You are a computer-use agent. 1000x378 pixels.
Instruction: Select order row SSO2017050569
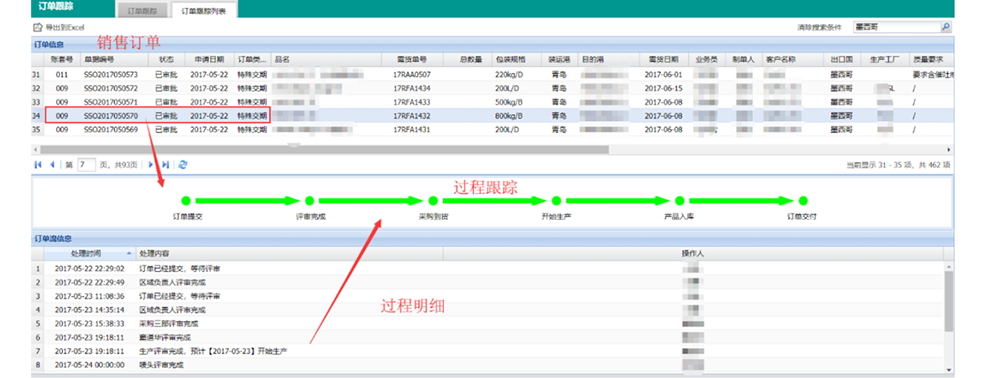click(492, 129)
